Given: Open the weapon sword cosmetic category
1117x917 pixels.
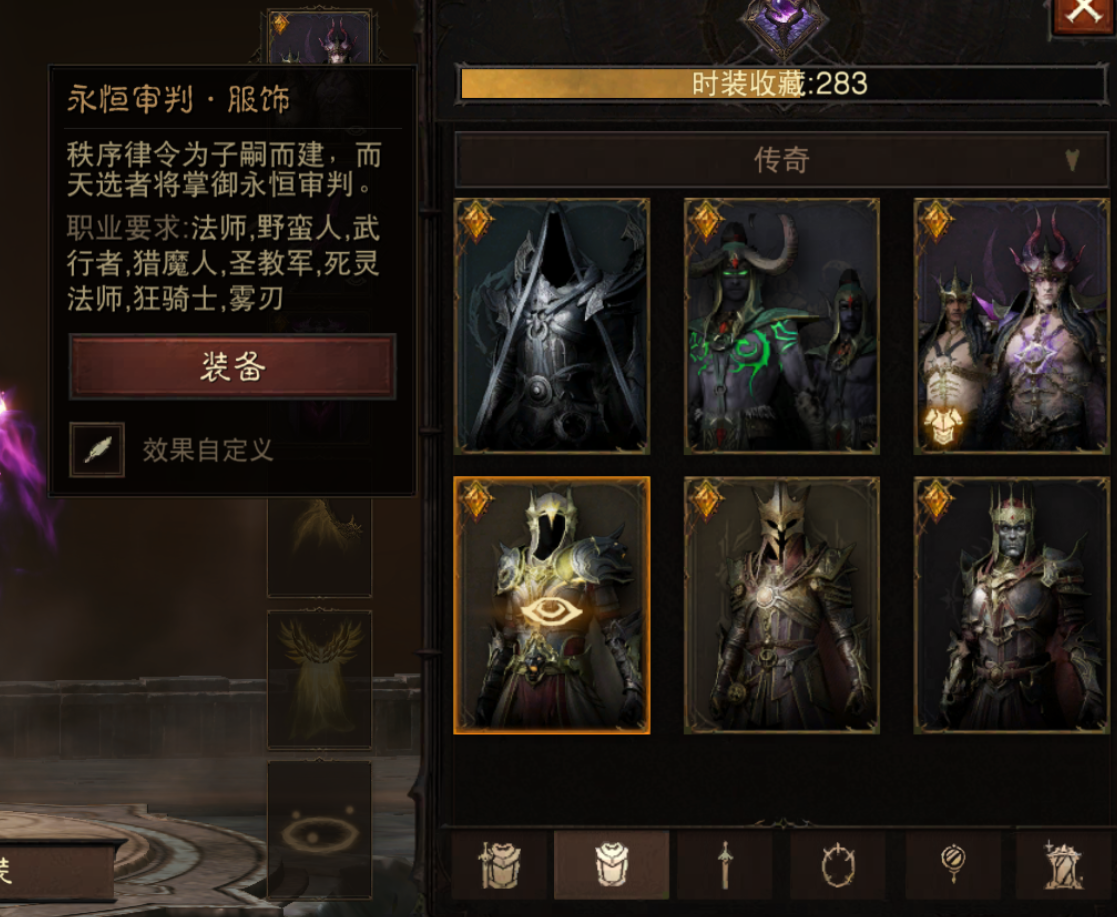Looking at the screenshot, I should [x=724, y=864].
